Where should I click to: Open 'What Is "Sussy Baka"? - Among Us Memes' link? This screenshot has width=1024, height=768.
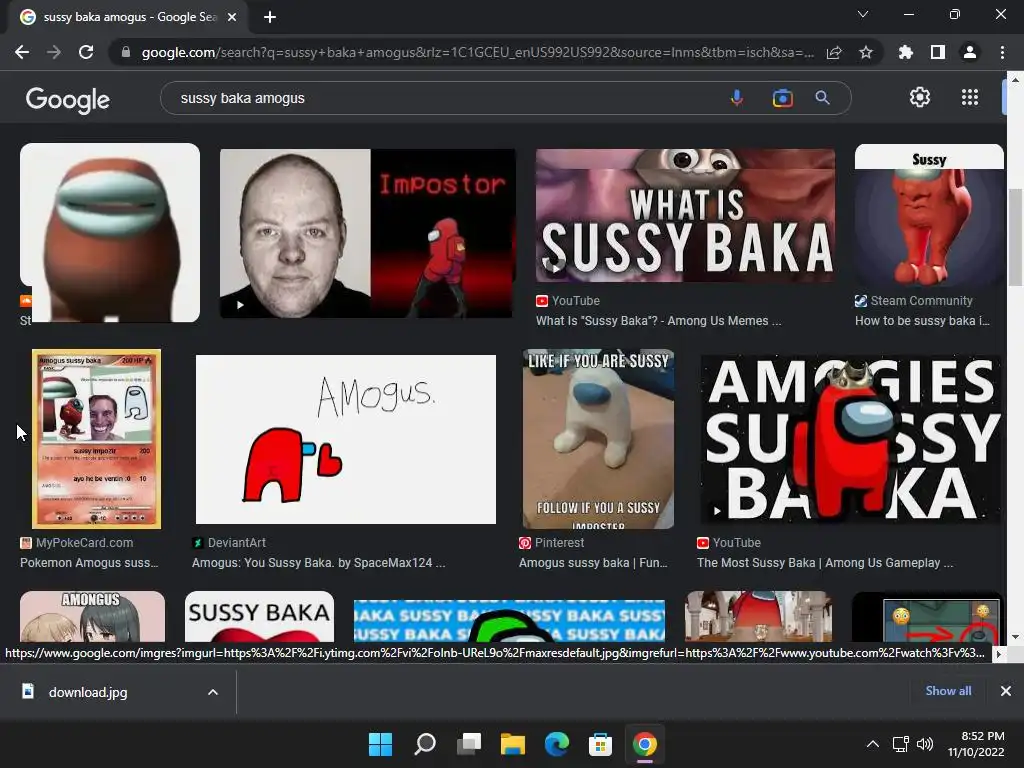(x=658, y=321)
